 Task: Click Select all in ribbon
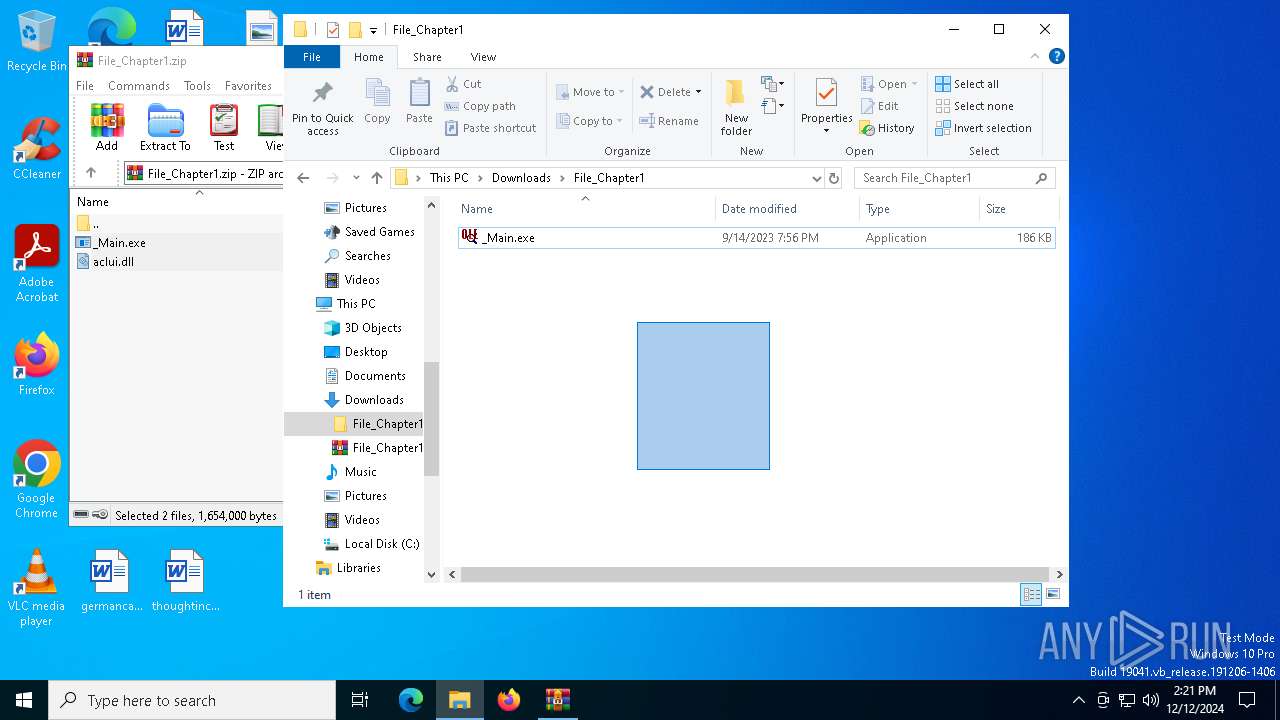(967, 84)
